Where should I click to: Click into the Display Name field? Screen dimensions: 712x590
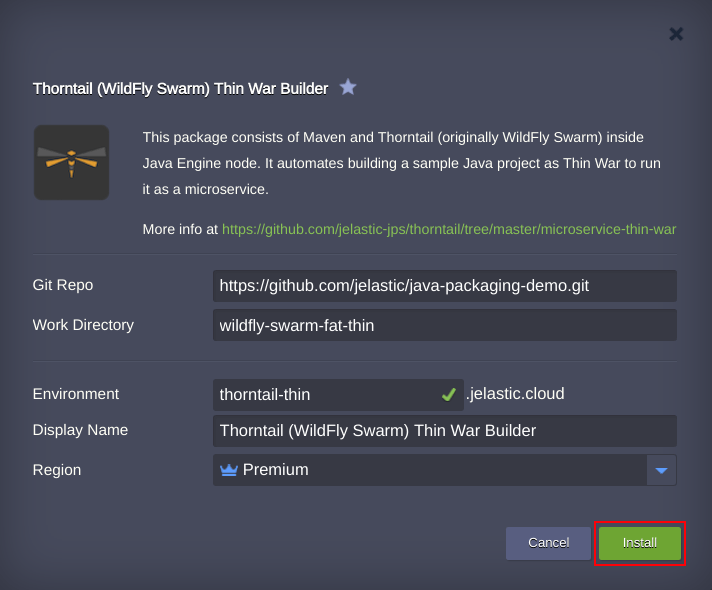click(x=445, y=431)
